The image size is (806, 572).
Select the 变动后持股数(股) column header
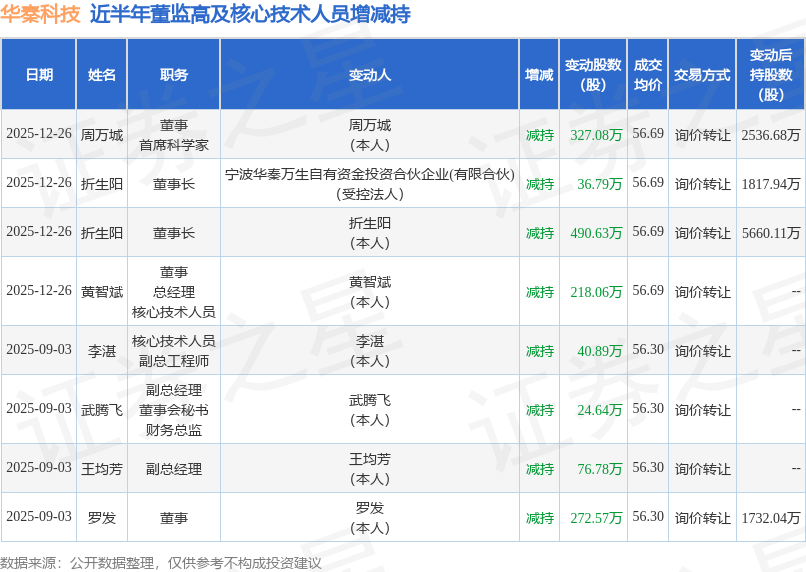771,75
